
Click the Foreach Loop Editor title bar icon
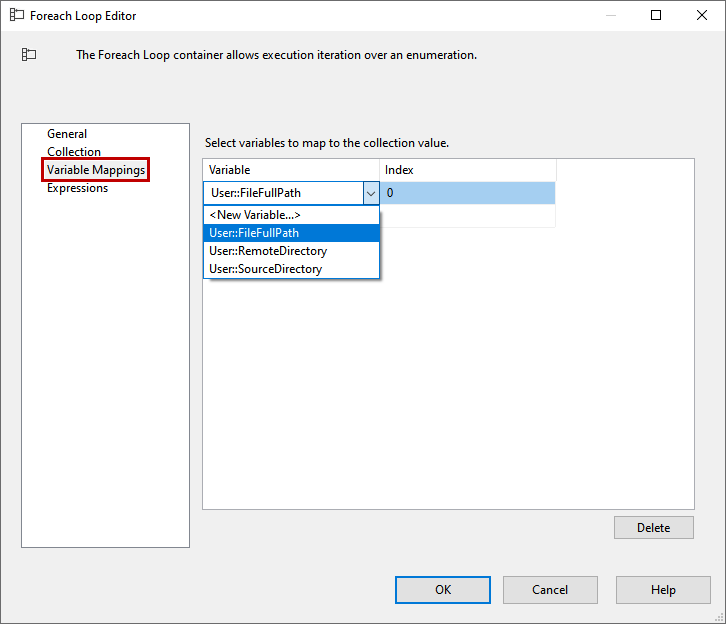17,16
